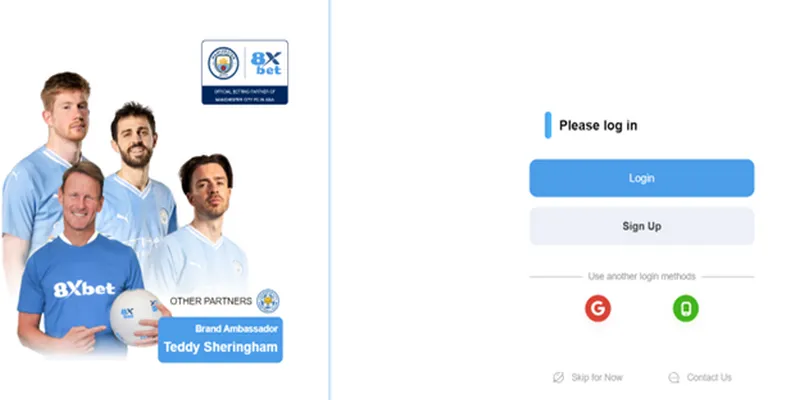
Task: Click the football with 8Xbet logo
Action: 133,314
